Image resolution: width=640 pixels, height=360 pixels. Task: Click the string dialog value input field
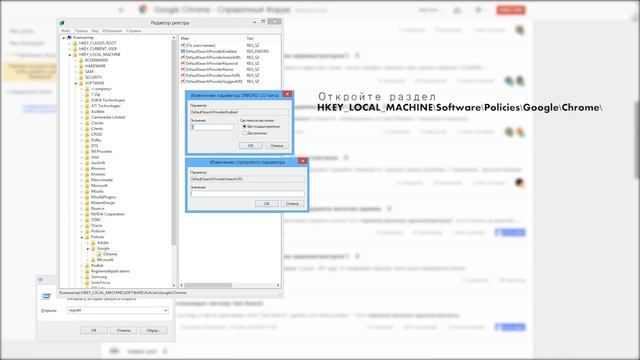[247, 194]
